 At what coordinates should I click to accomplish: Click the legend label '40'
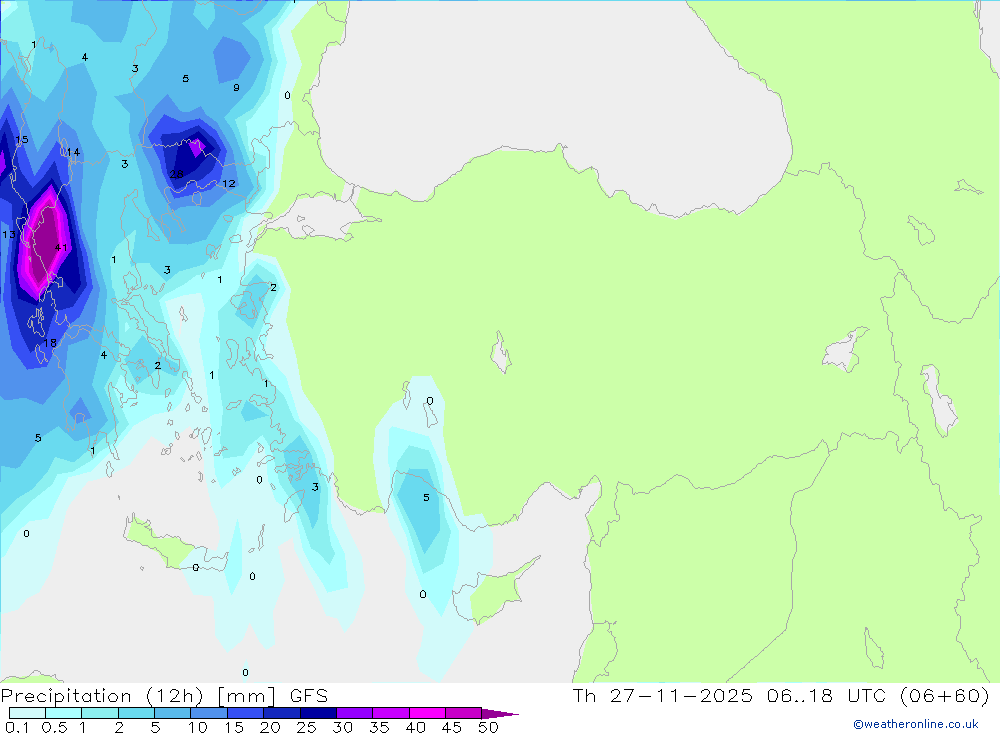[x=415, y=727]
